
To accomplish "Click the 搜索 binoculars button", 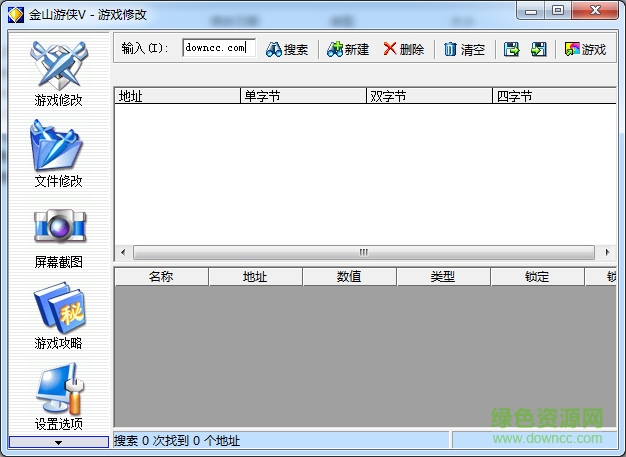I will click(287, 49).
